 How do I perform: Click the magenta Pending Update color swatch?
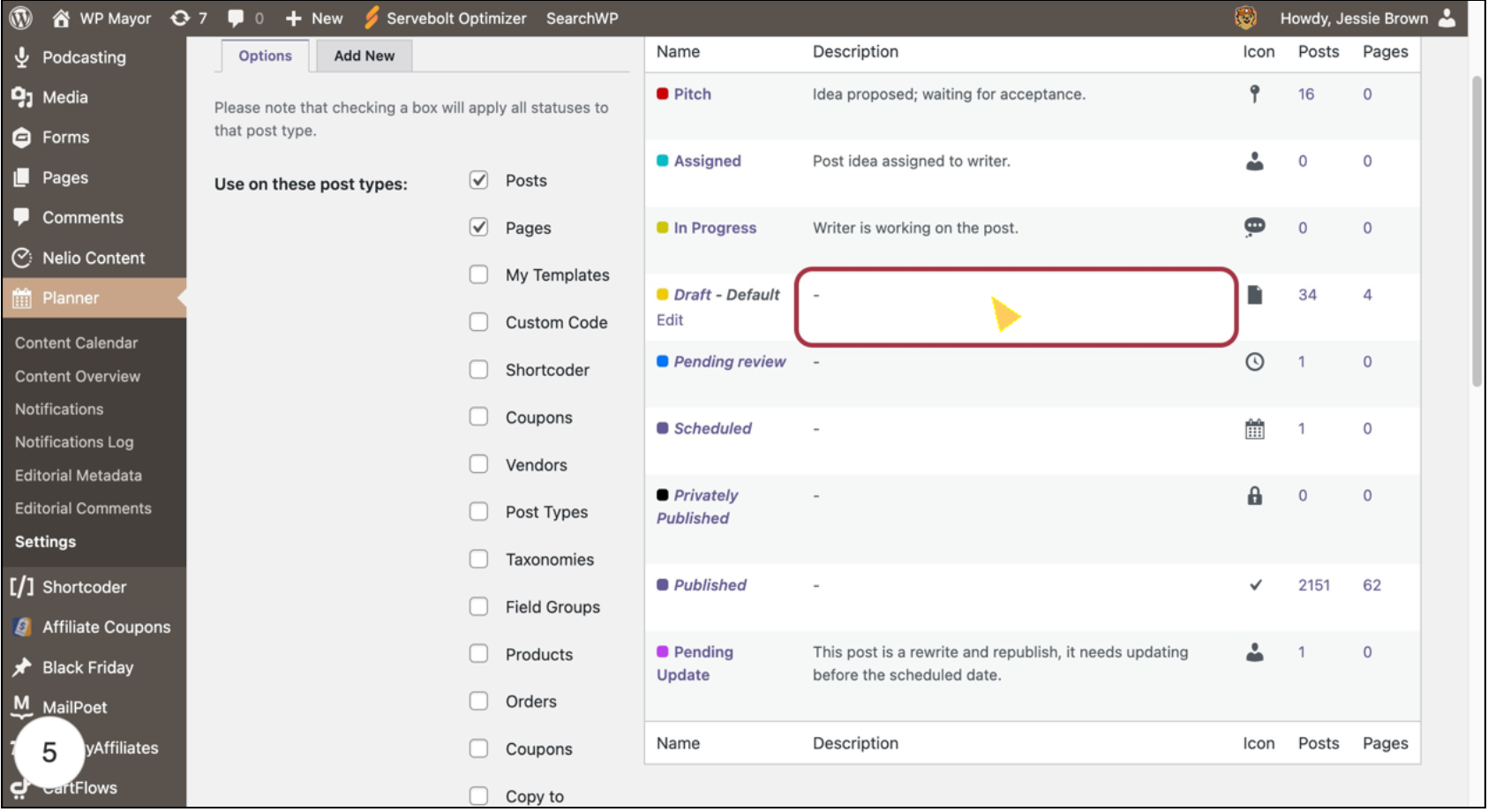pyautogui.click(x=662, y=651)
